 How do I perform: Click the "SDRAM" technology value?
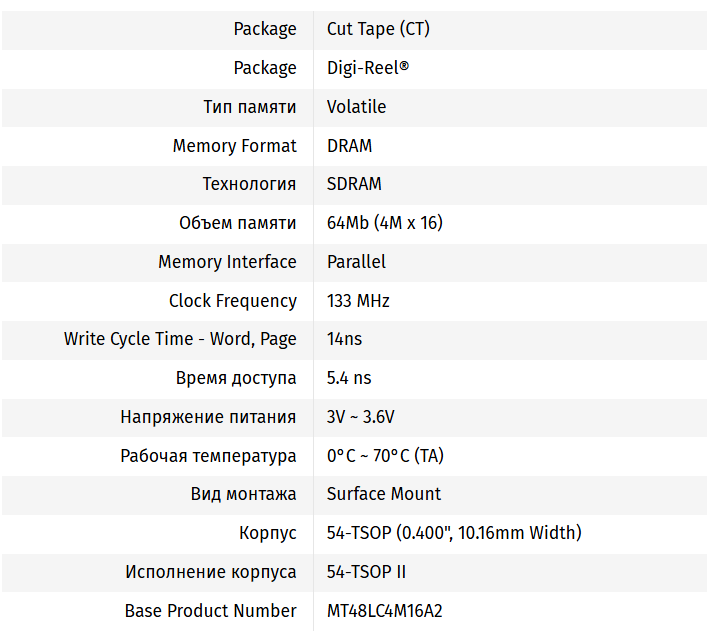[354, 184]
